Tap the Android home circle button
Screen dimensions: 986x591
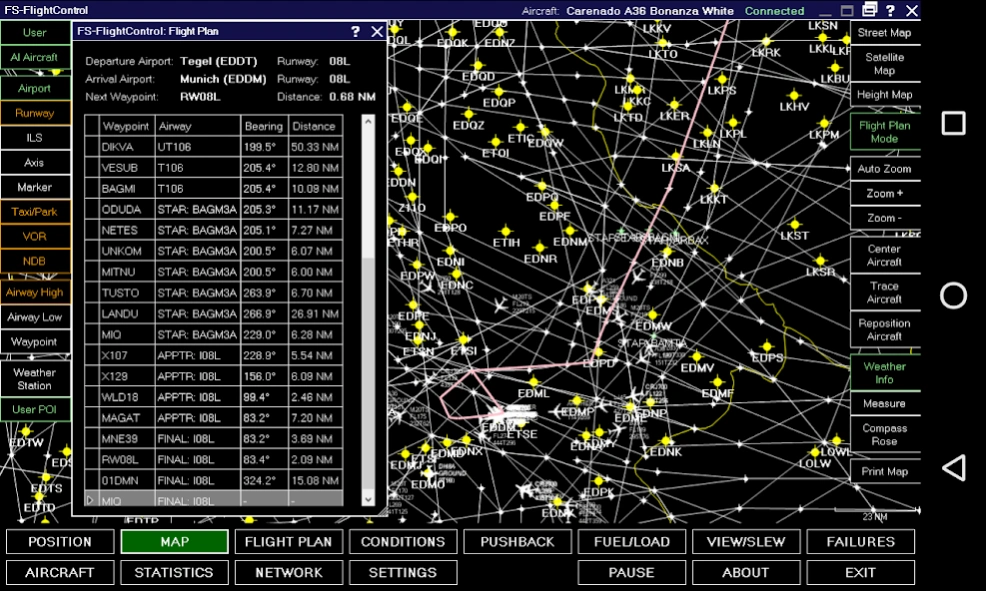pos(954,295)
